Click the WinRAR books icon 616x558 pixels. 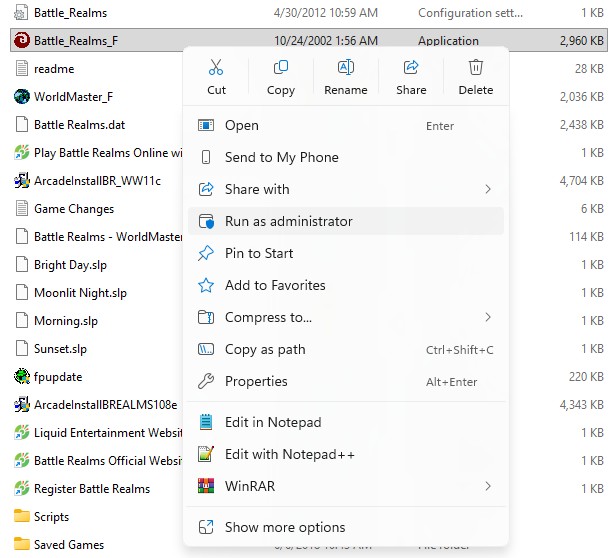tap(206, 486)
